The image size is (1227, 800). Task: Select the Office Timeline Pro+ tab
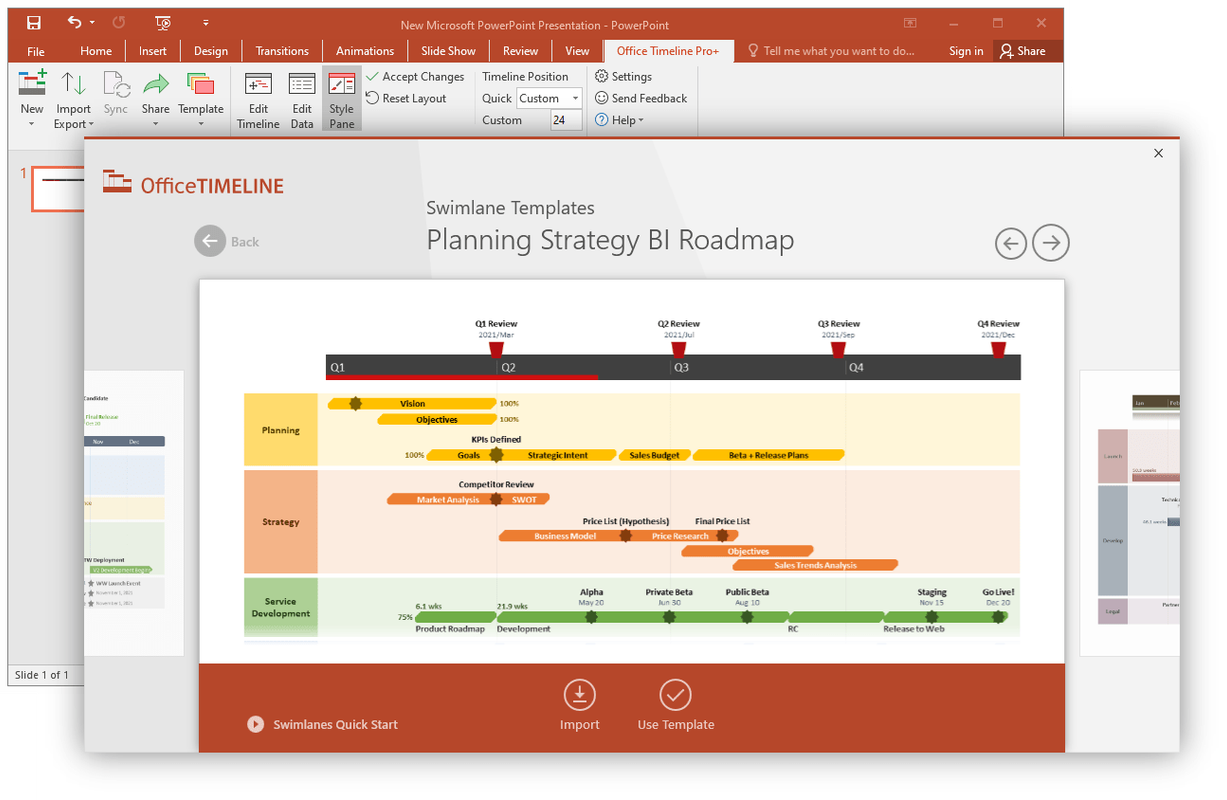[668, 51]
